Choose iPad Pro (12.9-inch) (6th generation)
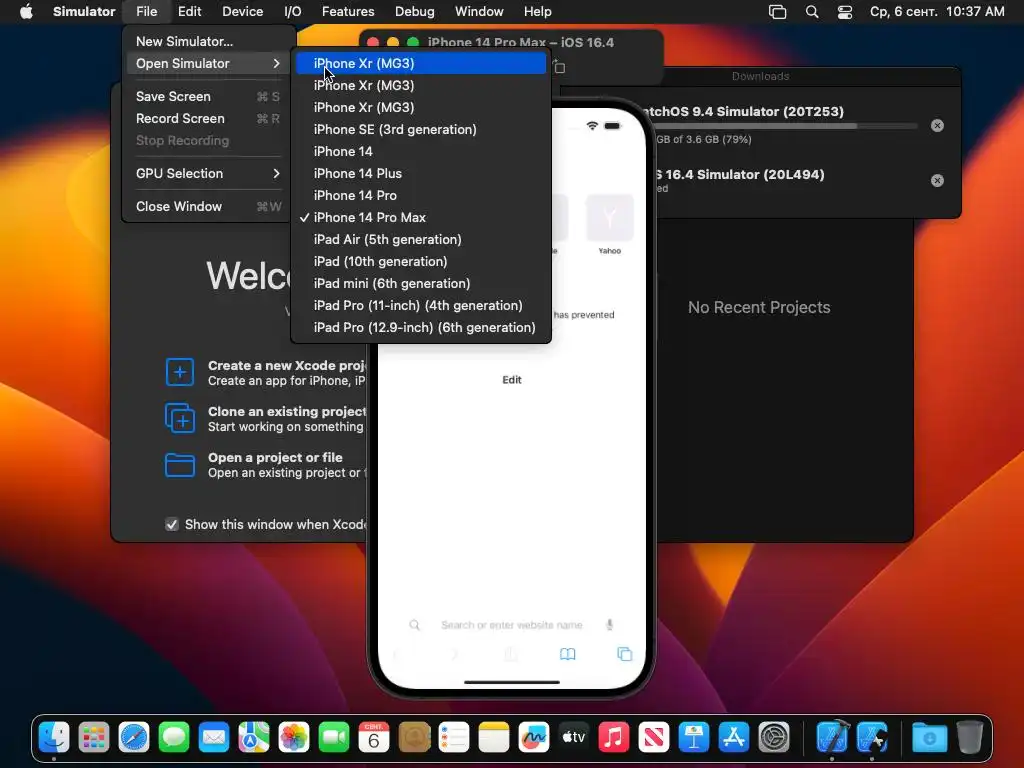Screen dimensions: 1024x768 click(421, 328)
